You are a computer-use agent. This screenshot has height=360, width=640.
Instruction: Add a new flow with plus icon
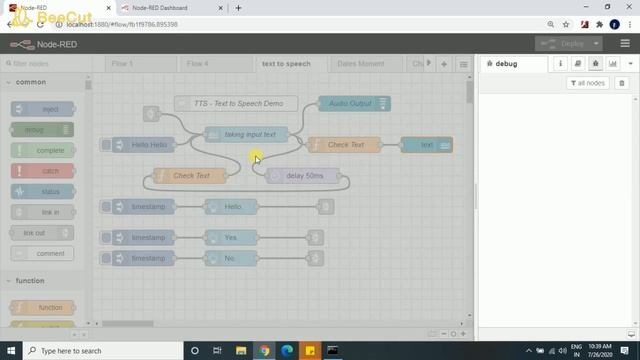(x=444, y=64)
